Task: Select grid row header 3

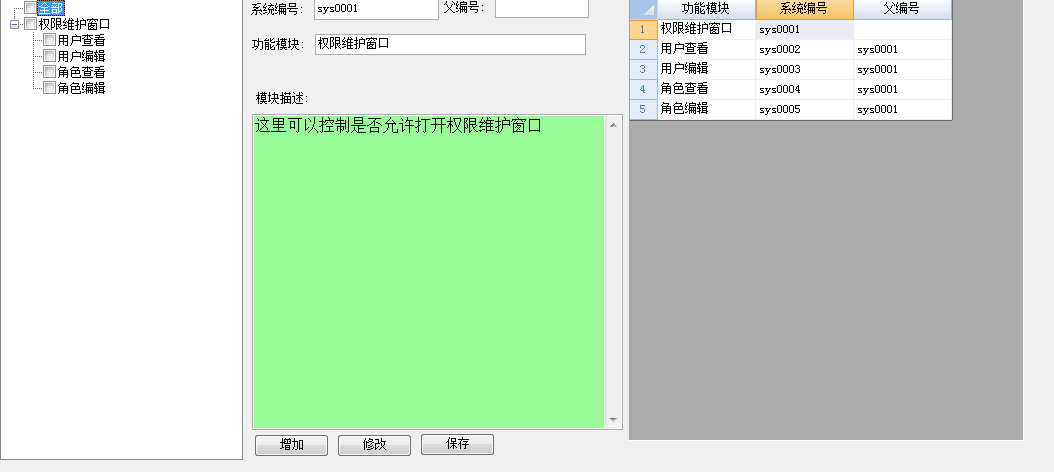Action: [643, 70]
